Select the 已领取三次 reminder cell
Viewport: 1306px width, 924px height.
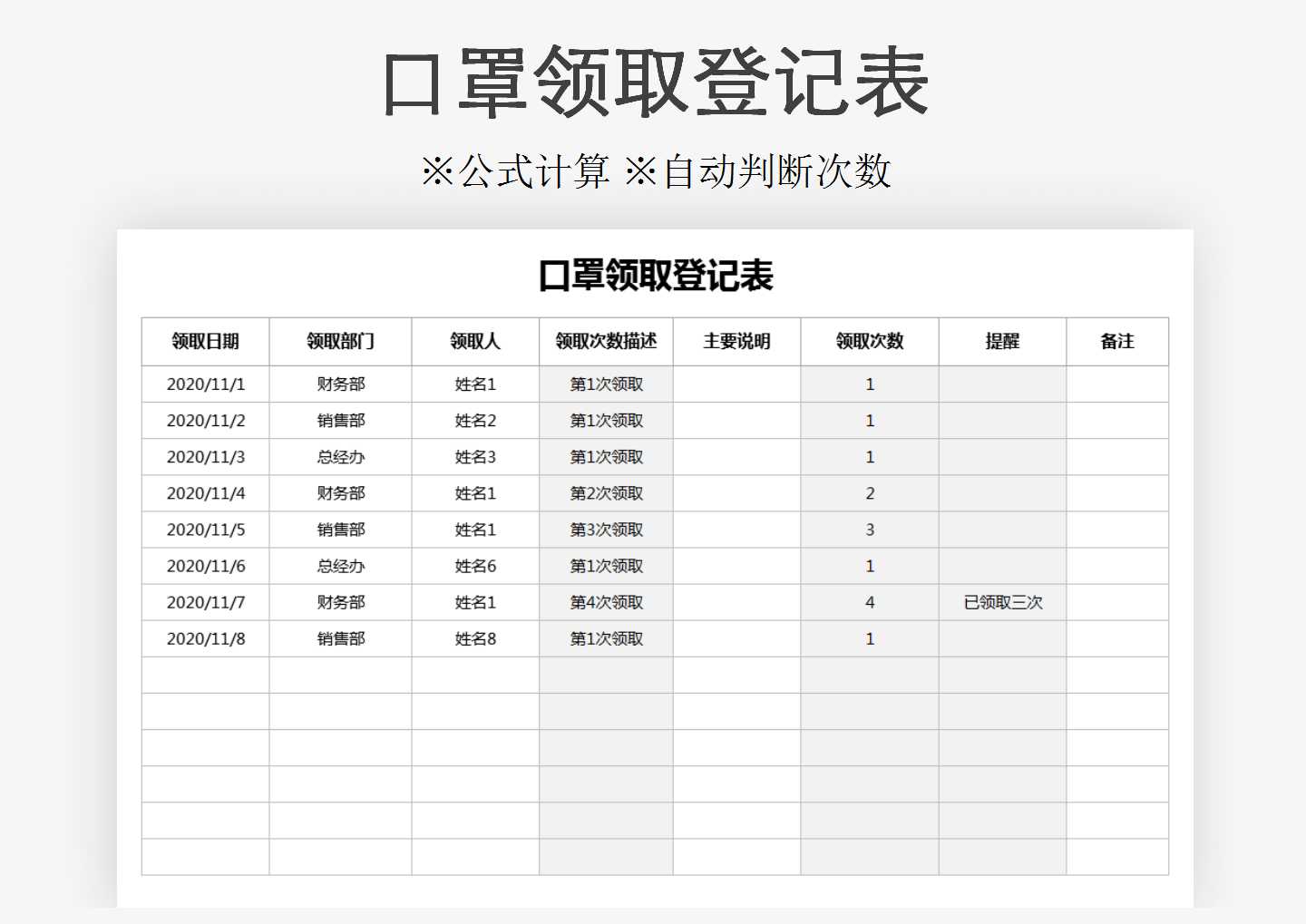point(1002,602)
